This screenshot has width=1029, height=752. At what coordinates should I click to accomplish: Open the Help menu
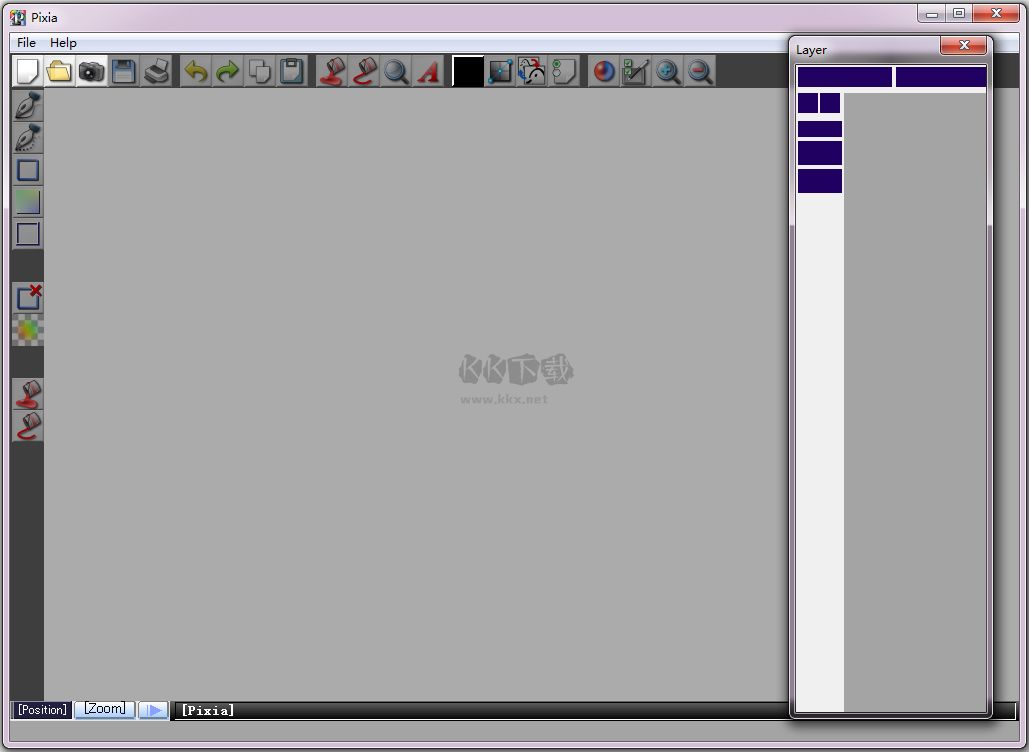coord(63,43)
